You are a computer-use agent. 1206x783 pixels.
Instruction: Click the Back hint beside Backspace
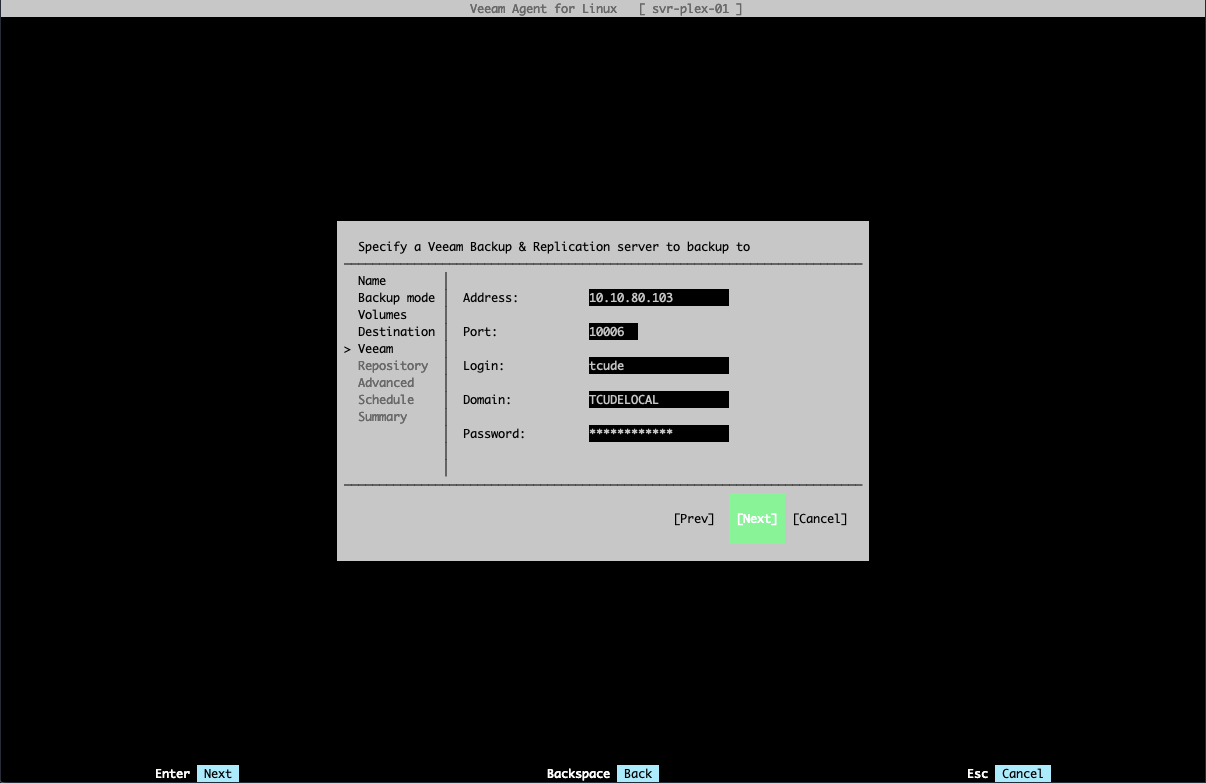tap(638, 774)
